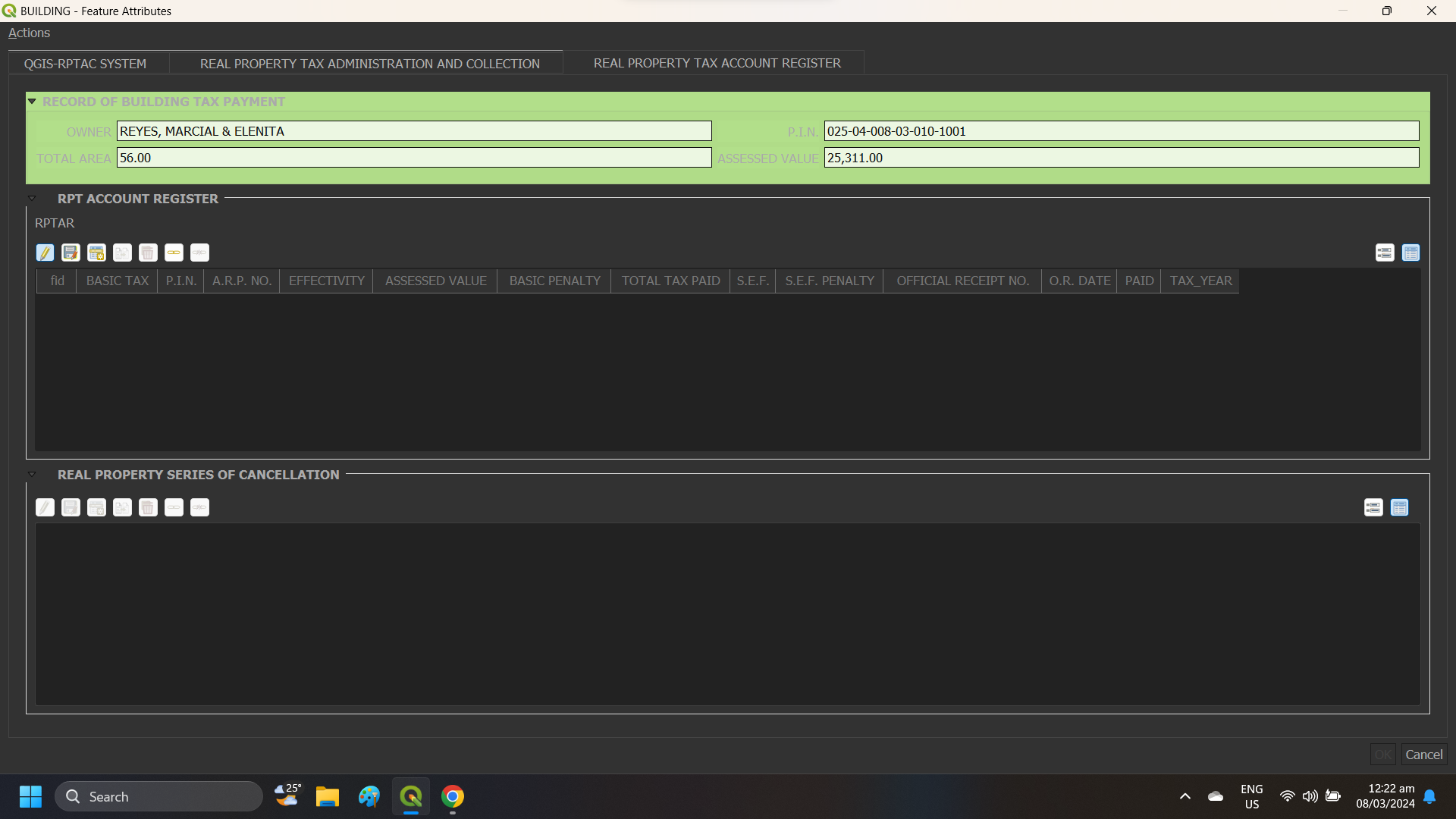Add a child feature under Real Property Series of Cancellation
Viewport: 1456px width, 819px height.
[96, 507]
